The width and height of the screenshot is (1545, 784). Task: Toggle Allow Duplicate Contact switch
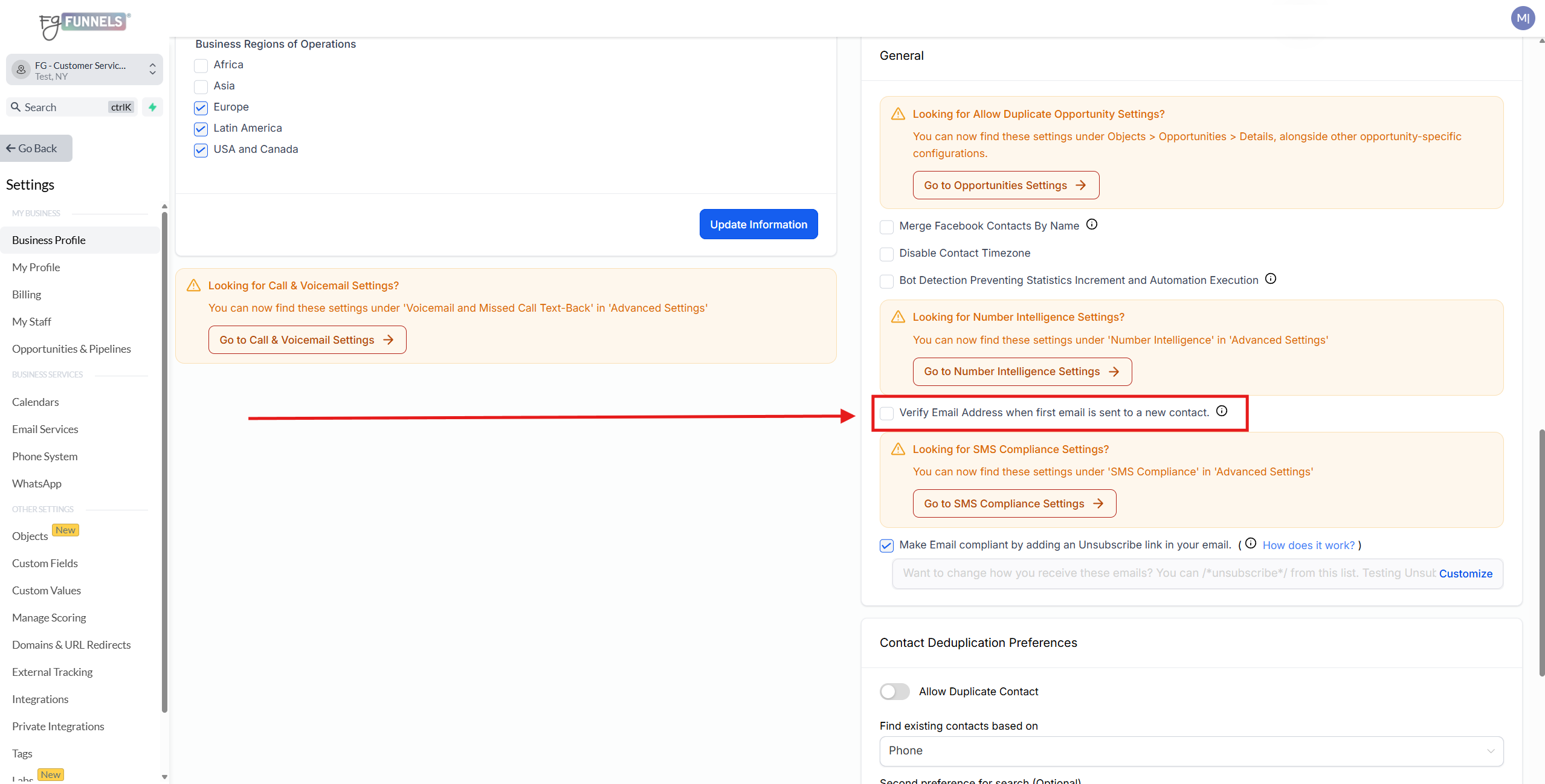tap(894, 692)
